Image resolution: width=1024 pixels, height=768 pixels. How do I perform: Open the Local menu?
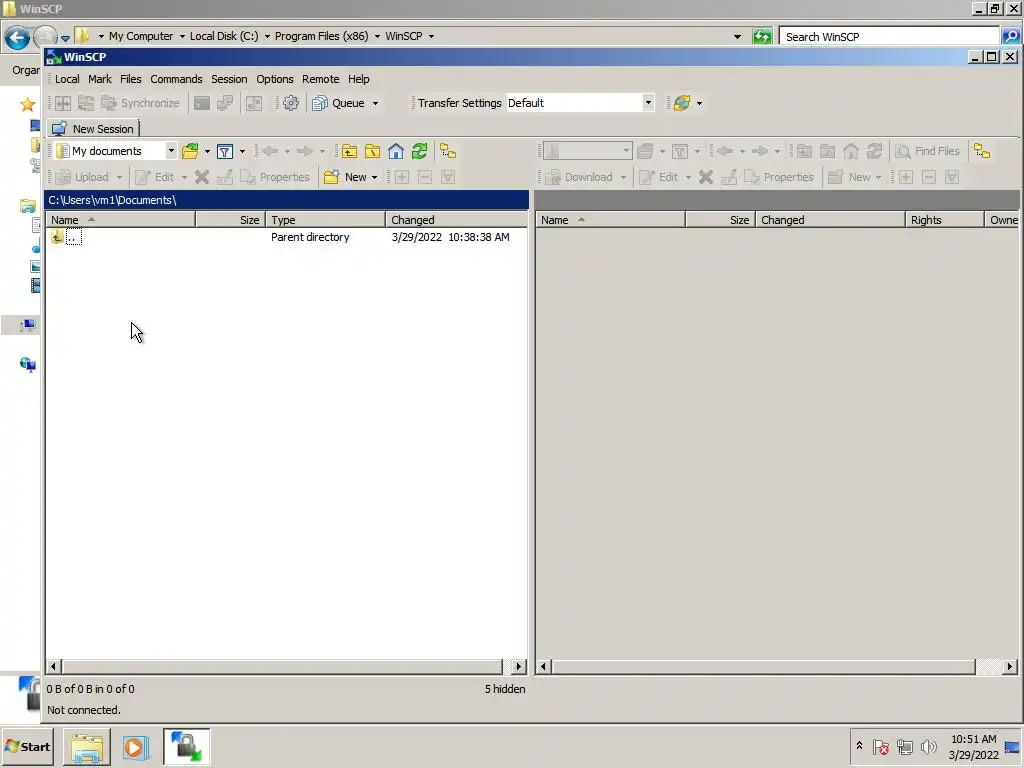(x=67, y=79)
